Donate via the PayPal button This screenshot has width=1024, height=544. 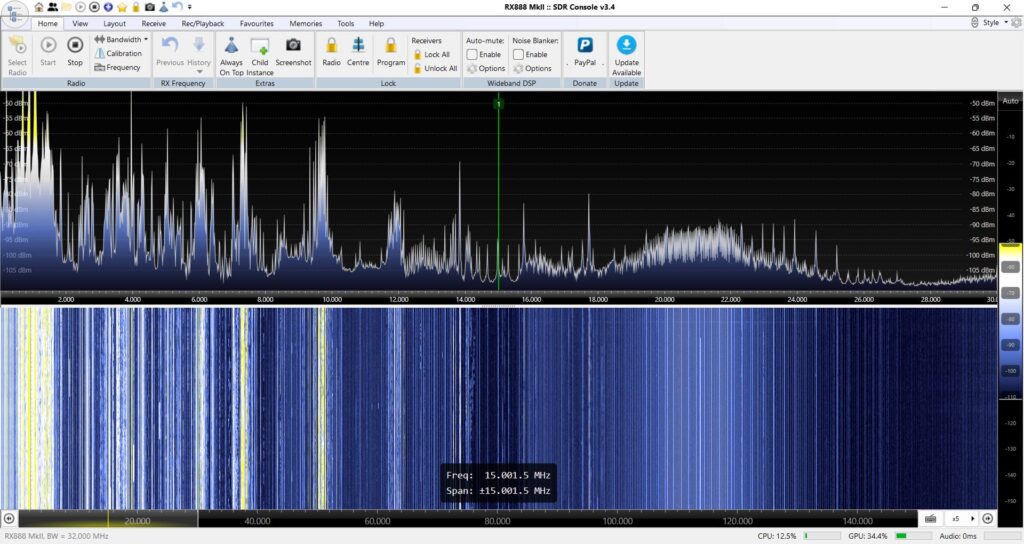(584, 52)
